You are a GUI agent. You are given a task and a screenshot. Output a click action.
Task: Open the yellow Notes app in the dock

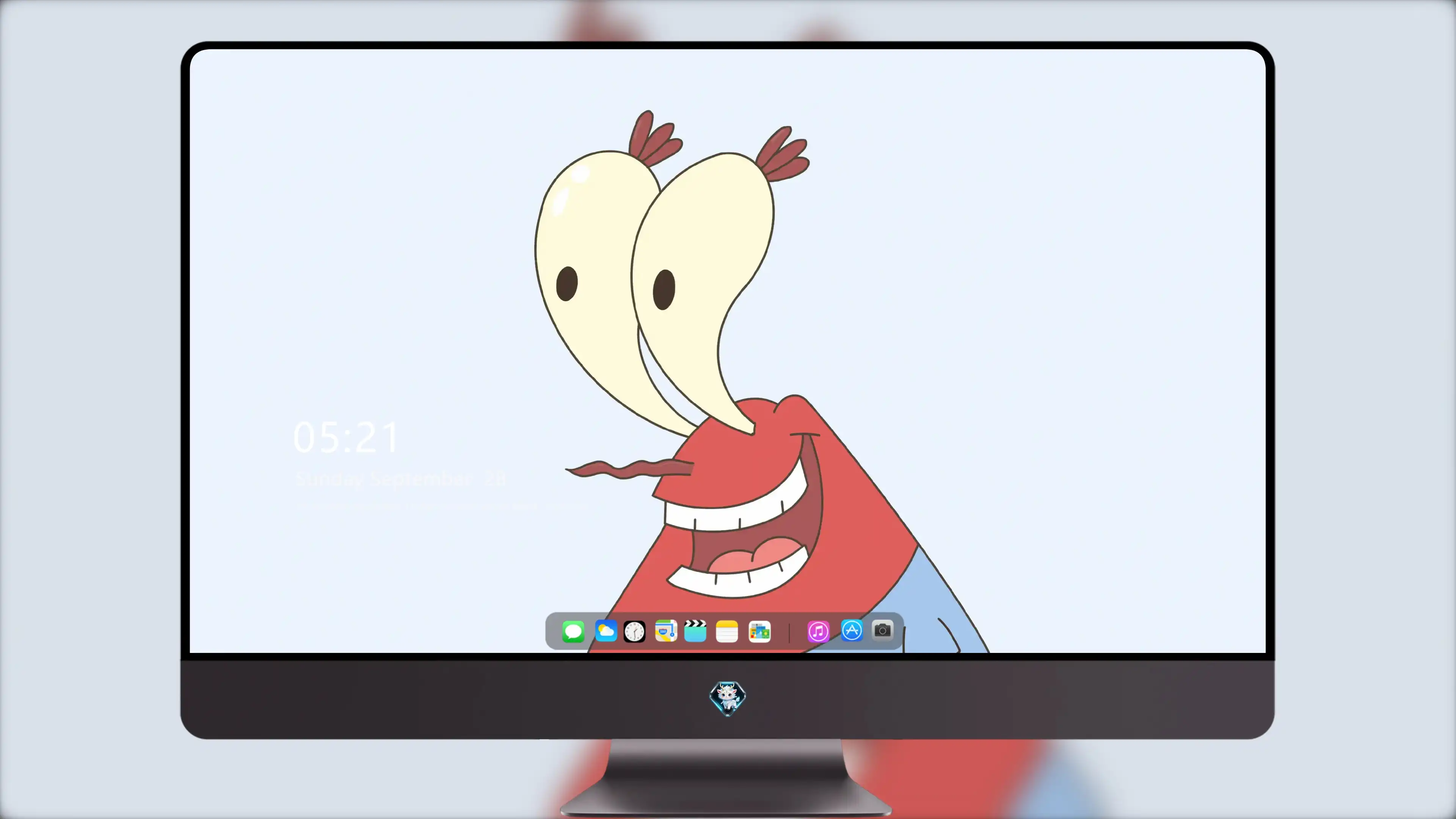727,631
